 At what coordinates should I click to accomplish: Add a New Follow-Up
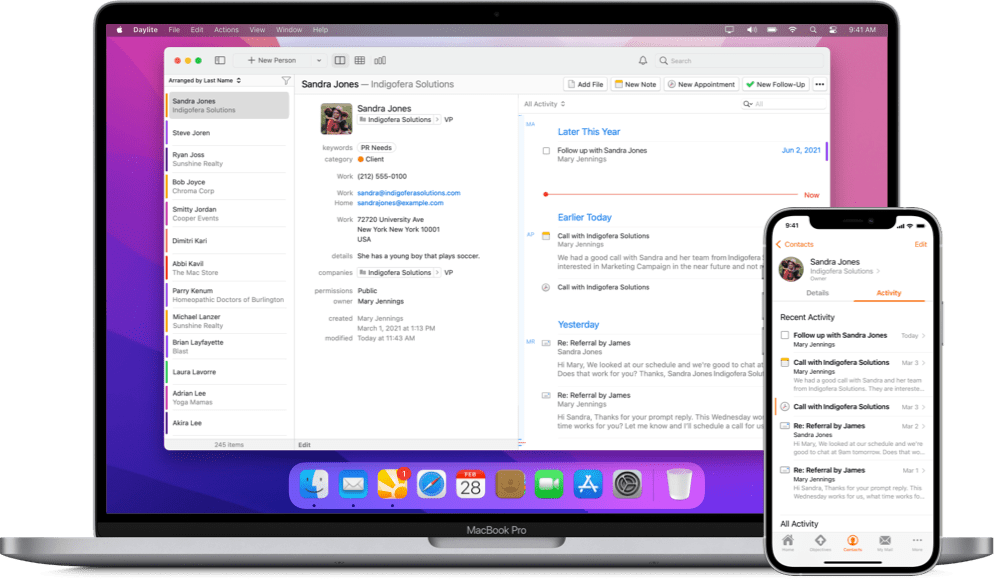pyautogui.click(x=775, y=84)
